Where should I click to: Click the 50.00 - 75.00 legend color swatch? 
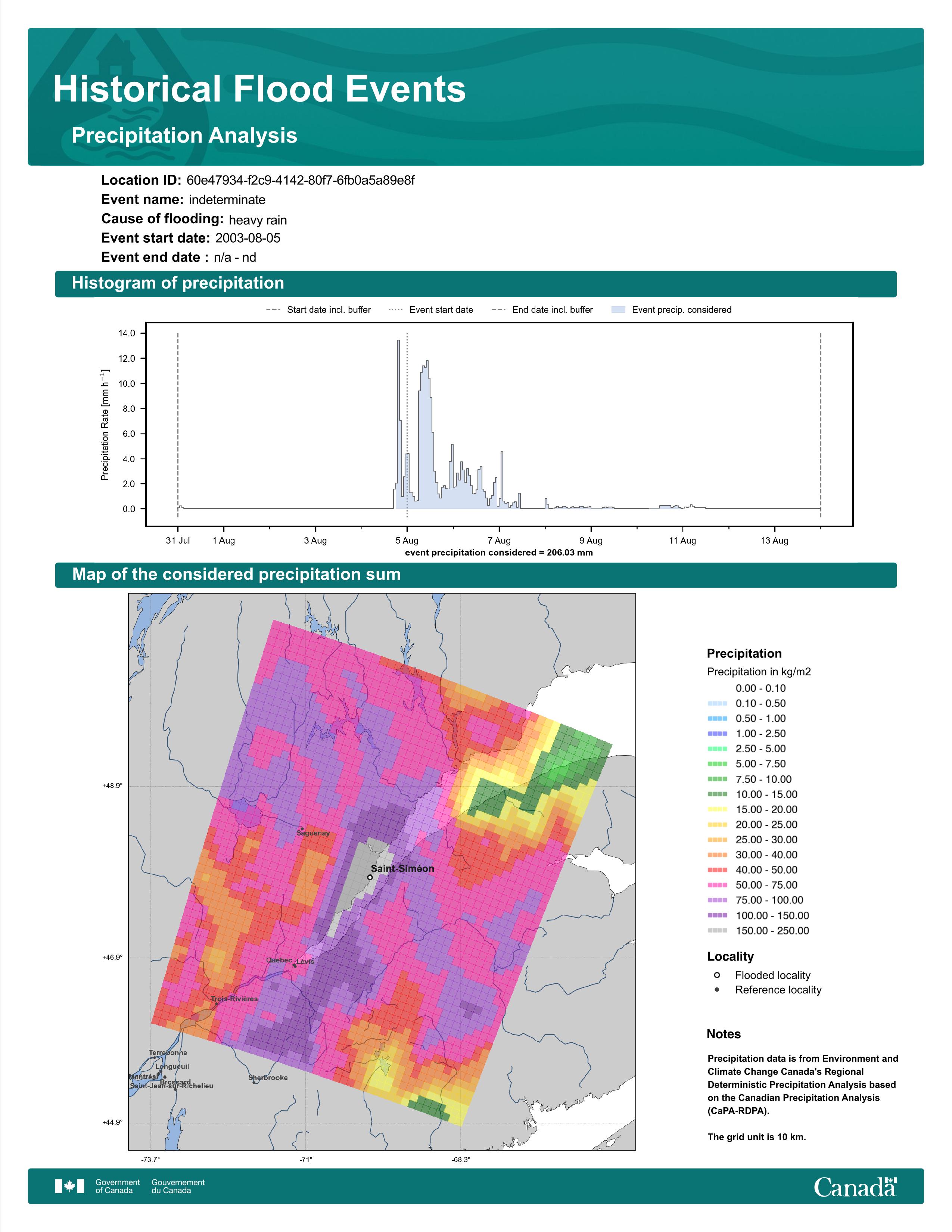coord(718,885)
